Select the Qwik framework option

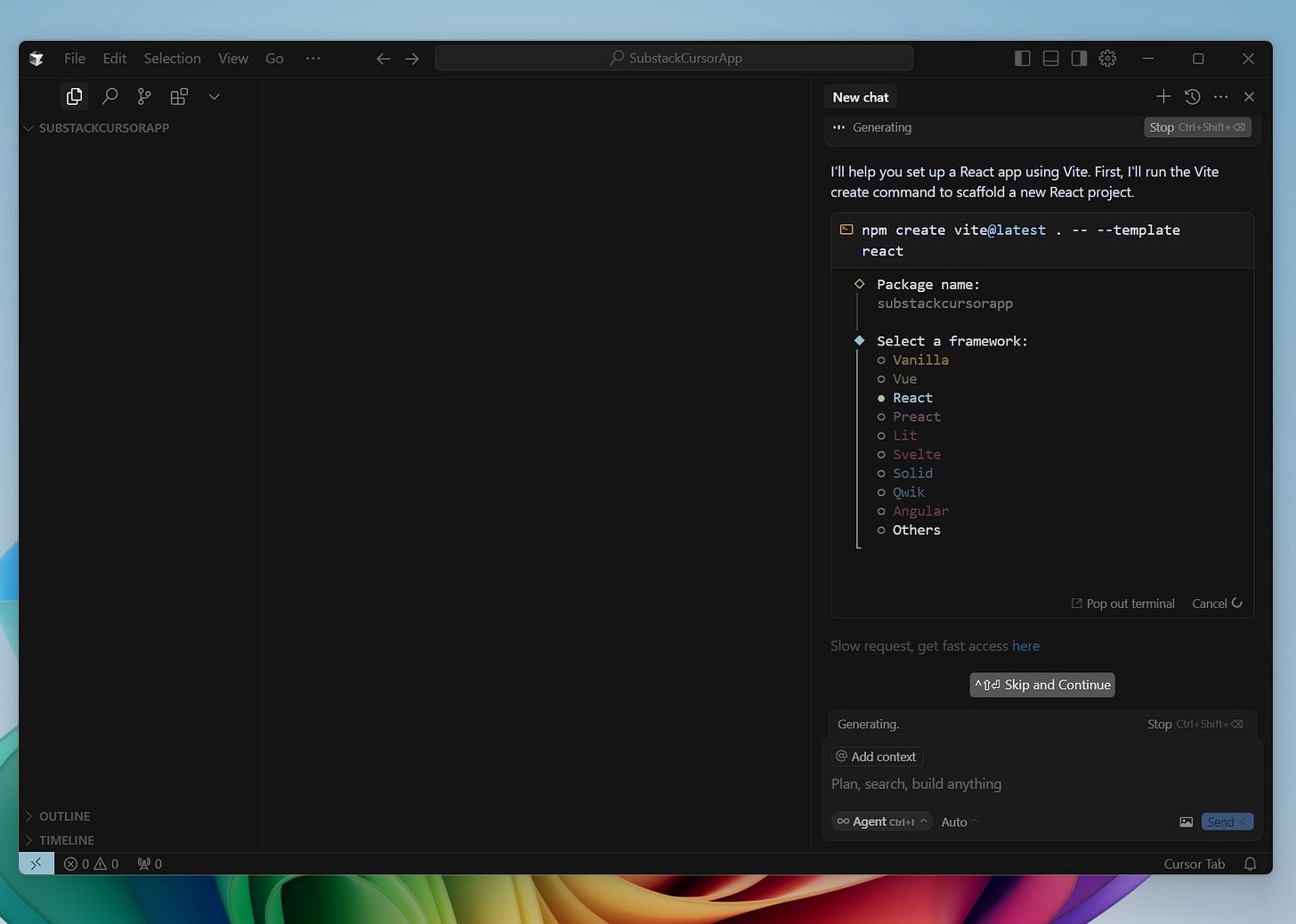coord(909,492)
